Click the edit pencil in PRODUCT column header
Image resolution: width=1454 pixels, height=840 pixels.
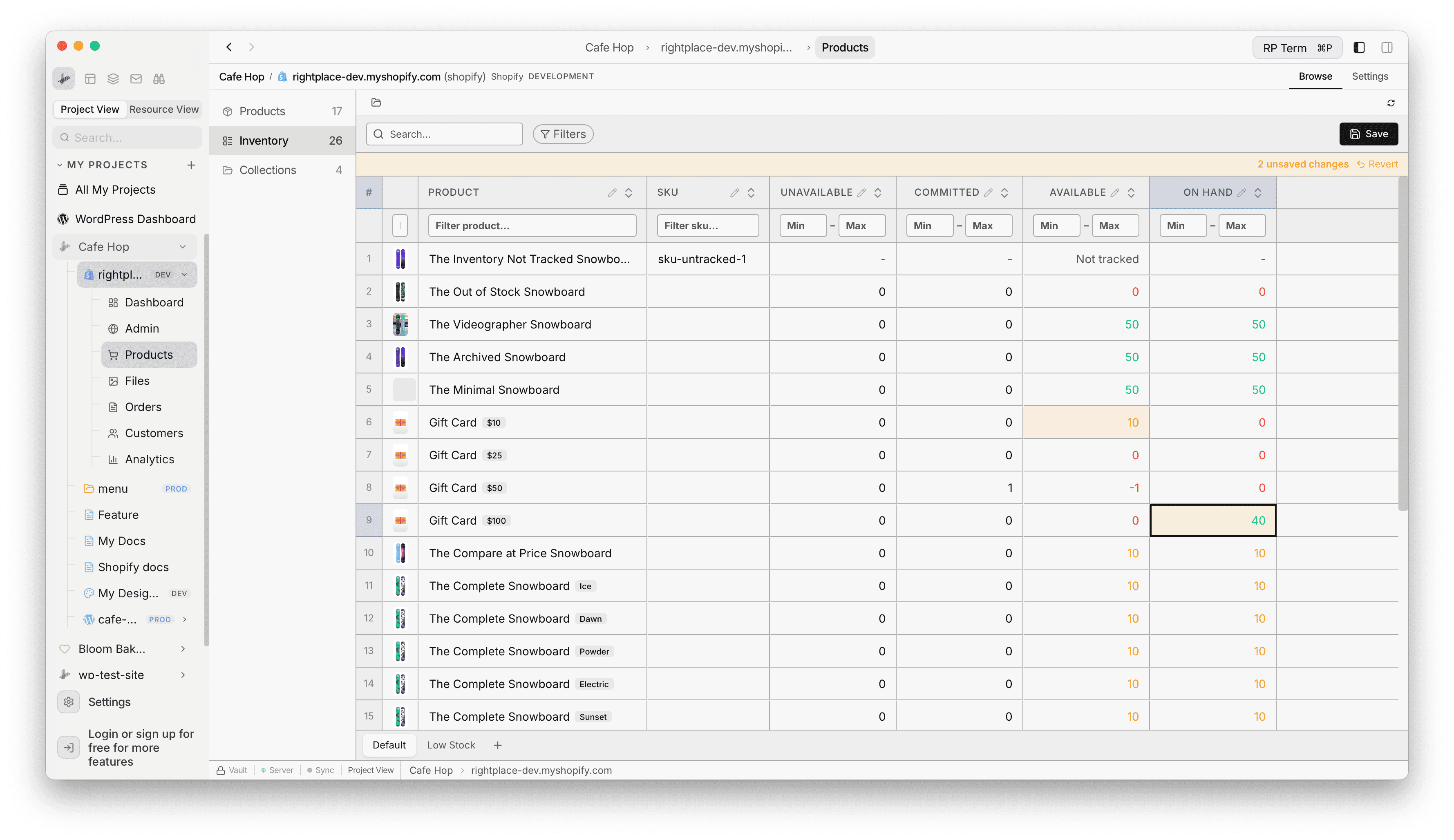click(x=612, y=193)
